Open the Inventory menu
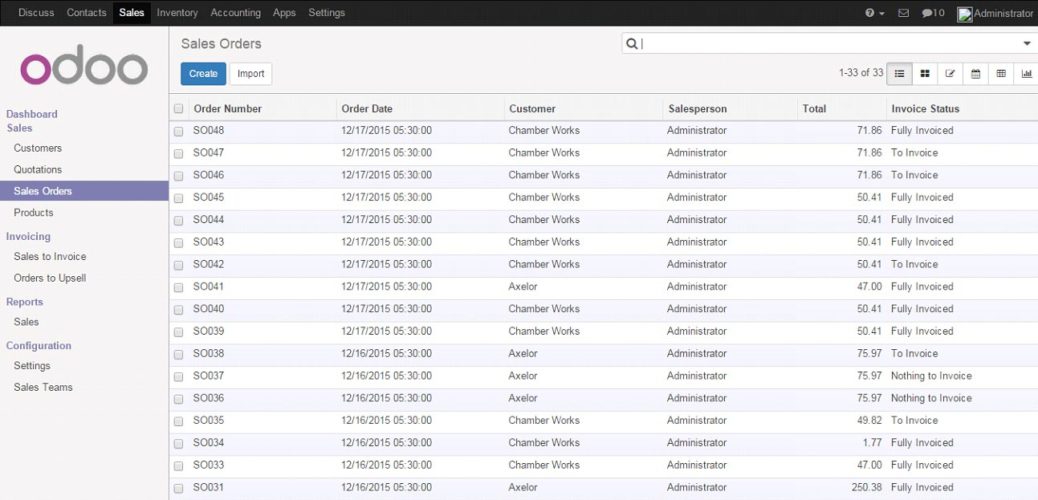Image resolution: width=1038 pixels, height=500 pixels. [177, 13]
